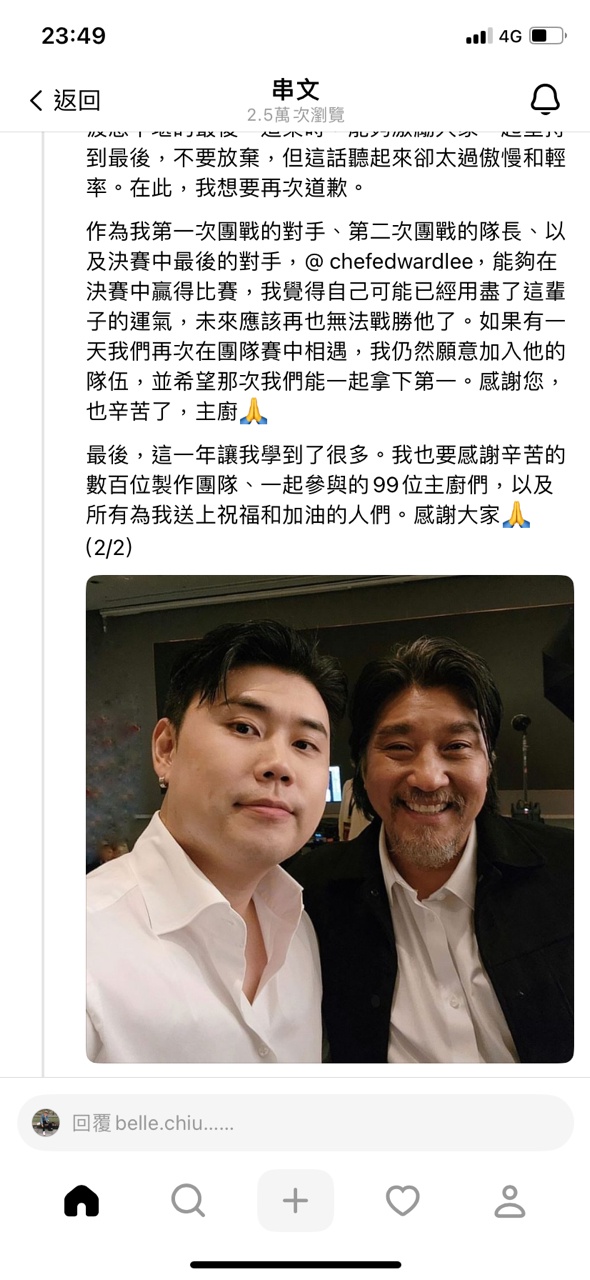Viewport: 590px width, 1280px height.
Task: Tap the (2/2) thread part marker
Action: [109, 547]
